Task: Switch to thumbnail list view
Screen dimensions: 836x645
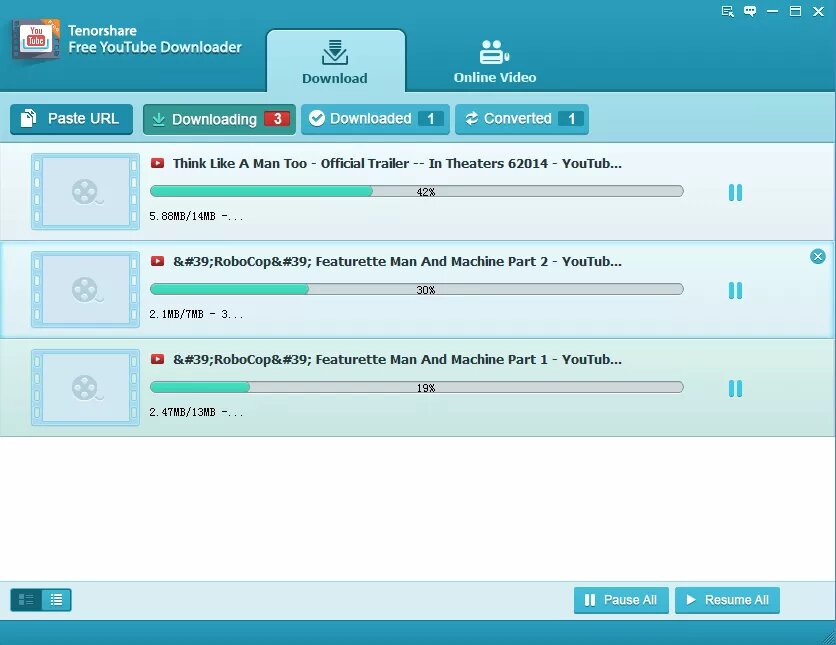Action: [x=26, y=600]
